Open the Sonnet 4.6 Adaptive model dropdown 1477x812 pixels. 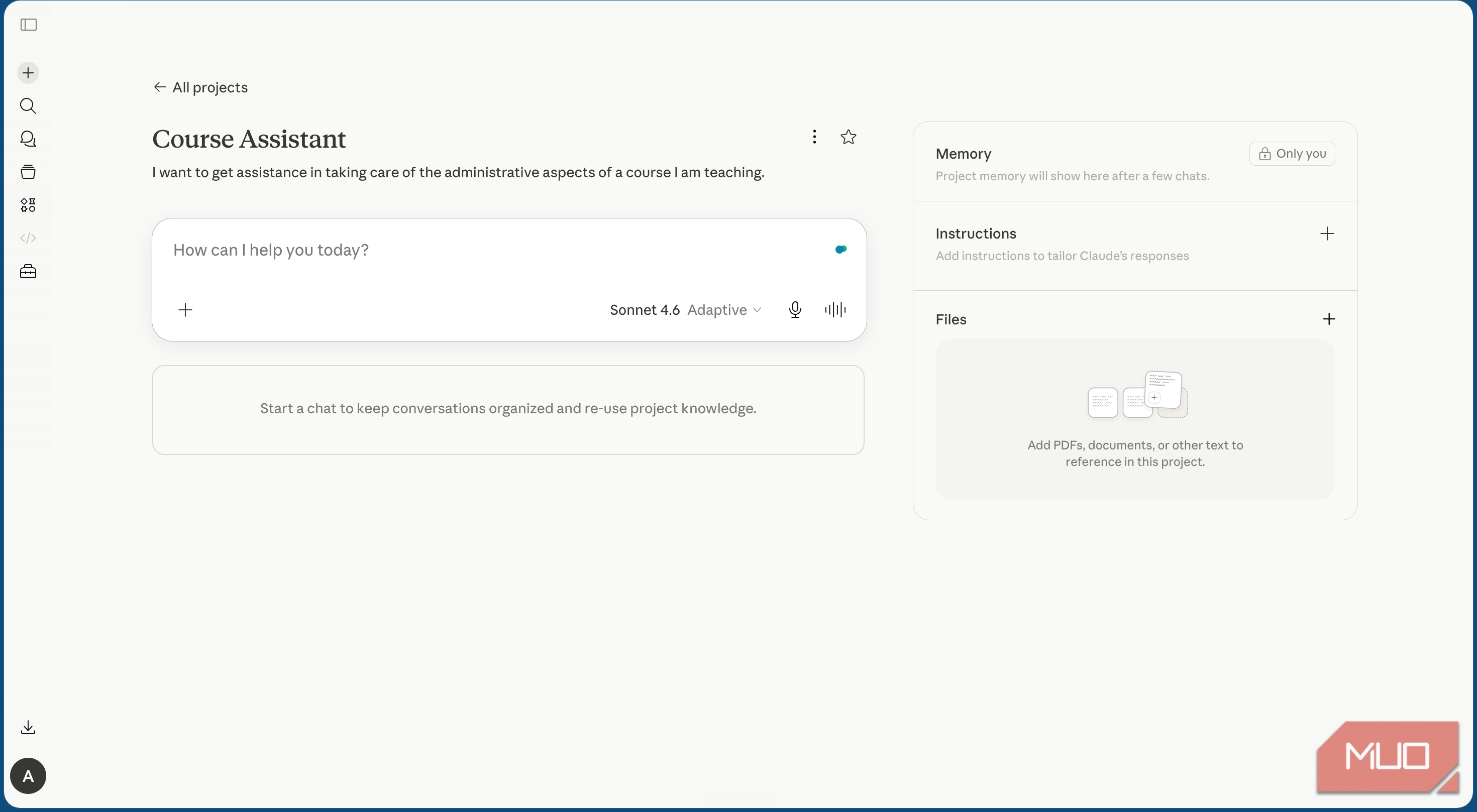[x=686, y=310]
